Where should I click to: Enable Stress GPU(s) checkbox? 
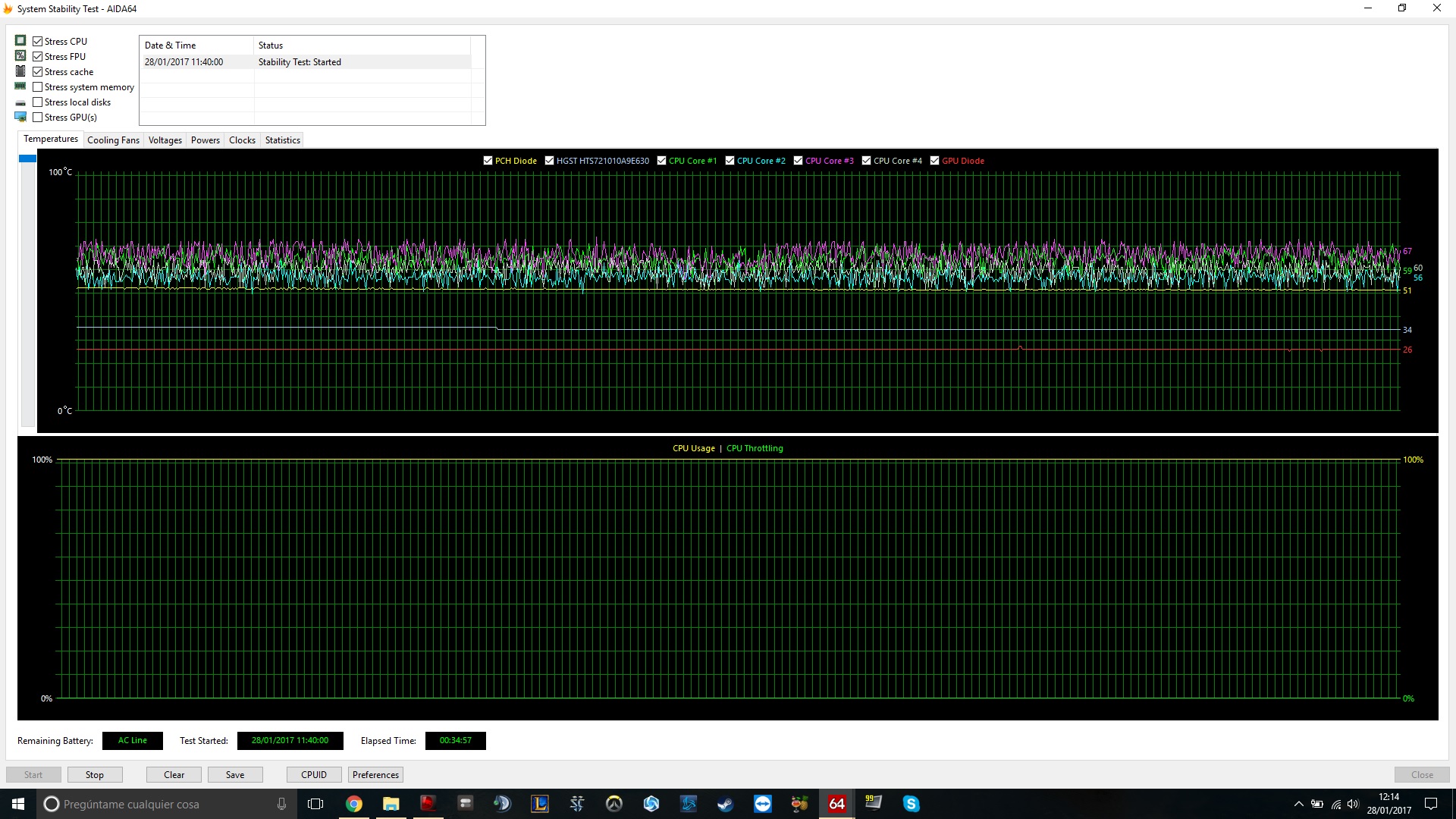(37, 117)
